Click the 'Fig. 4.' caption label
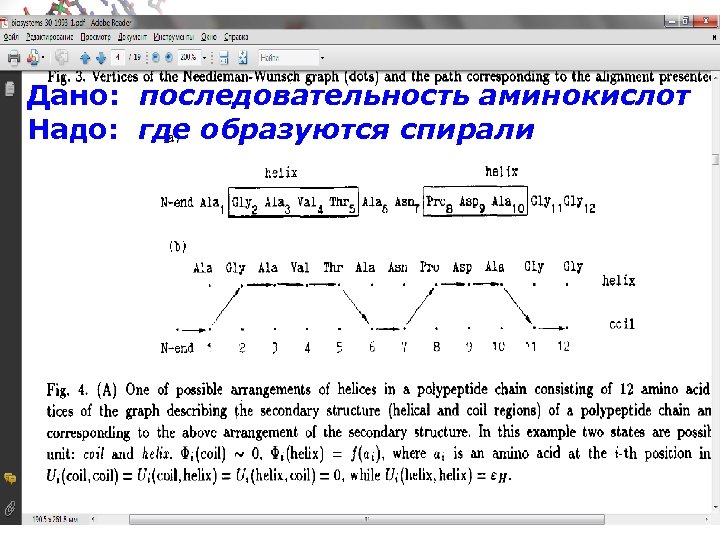Viewport: 720px width, 540px height. 67,390
